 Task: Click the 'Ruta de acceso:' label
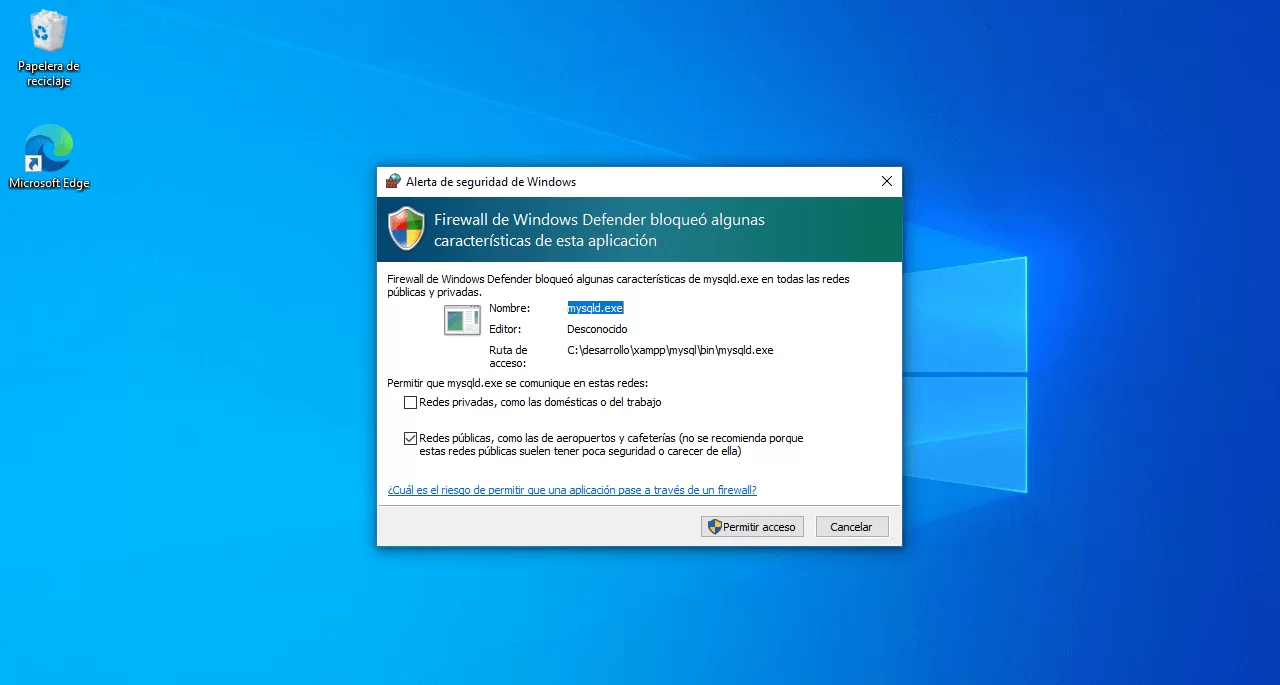508,357
